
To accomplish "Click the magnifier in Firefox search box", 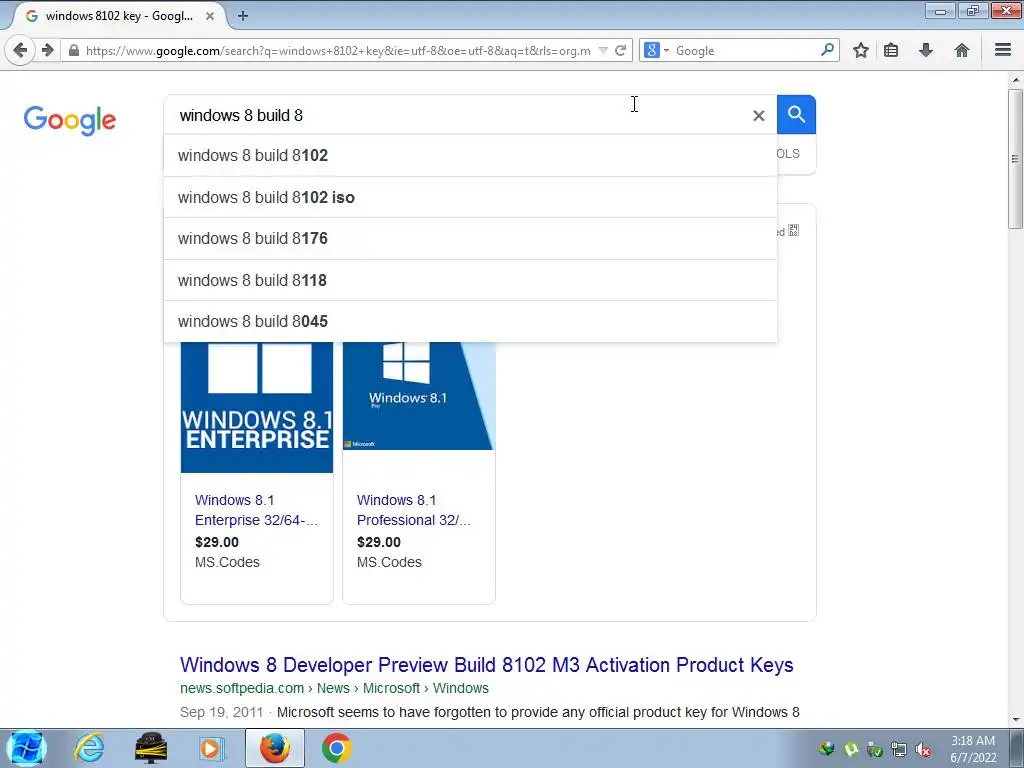I will (x=827, y=50).
